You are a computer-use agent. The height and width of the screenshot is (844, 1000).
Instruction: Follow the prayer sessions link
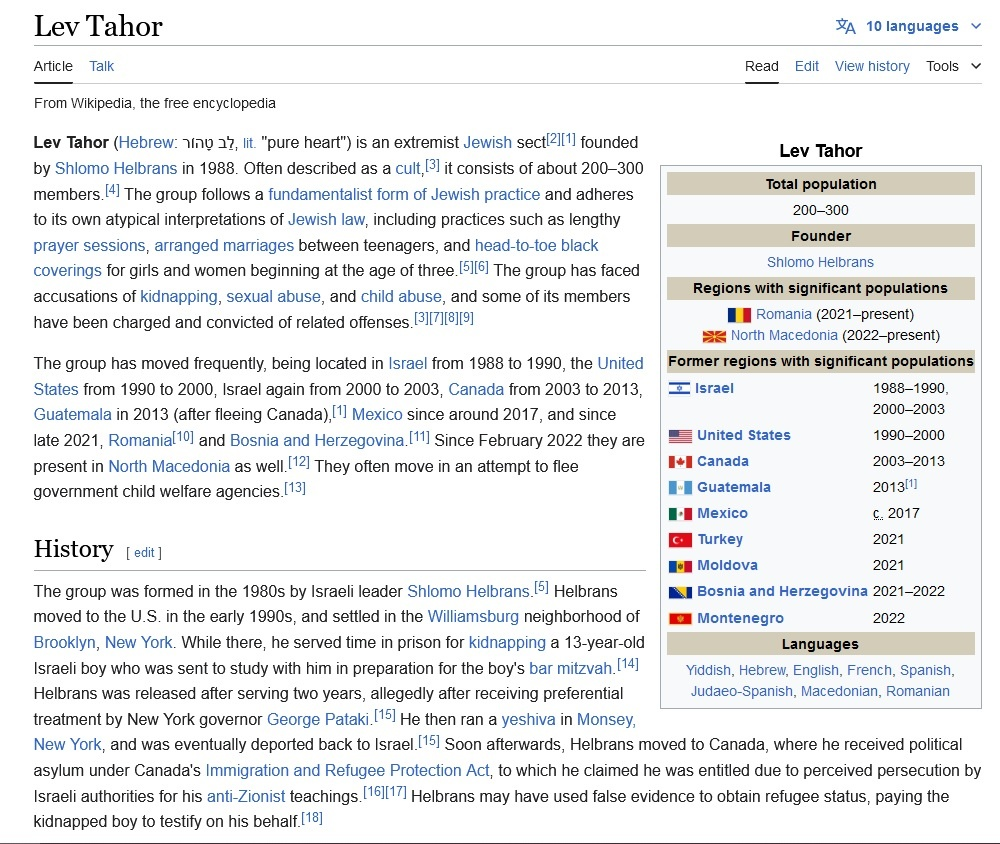[89, 245]
